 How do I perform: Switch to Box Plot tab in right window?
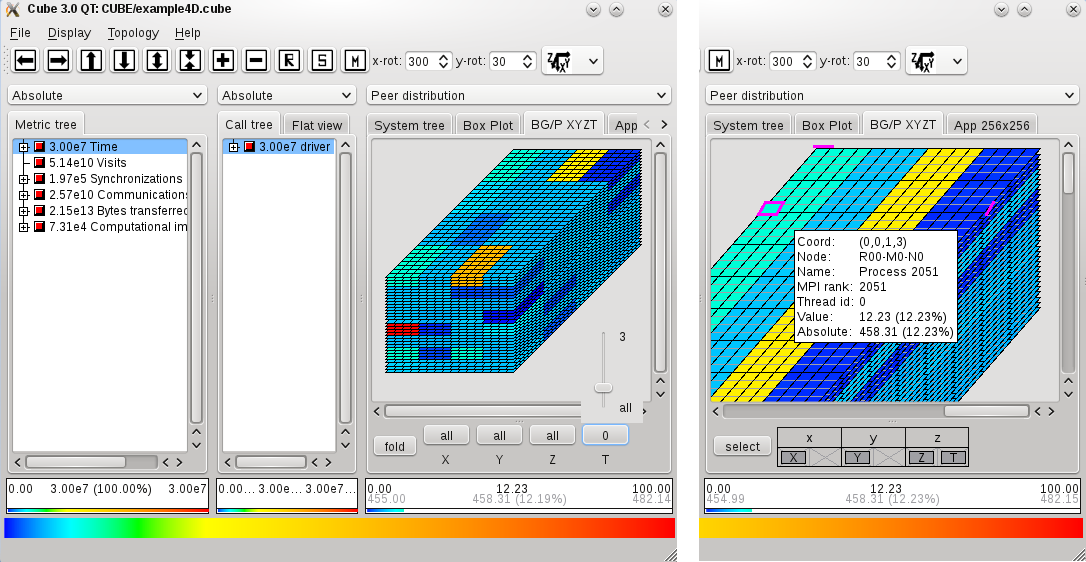[x=827, y=125]
